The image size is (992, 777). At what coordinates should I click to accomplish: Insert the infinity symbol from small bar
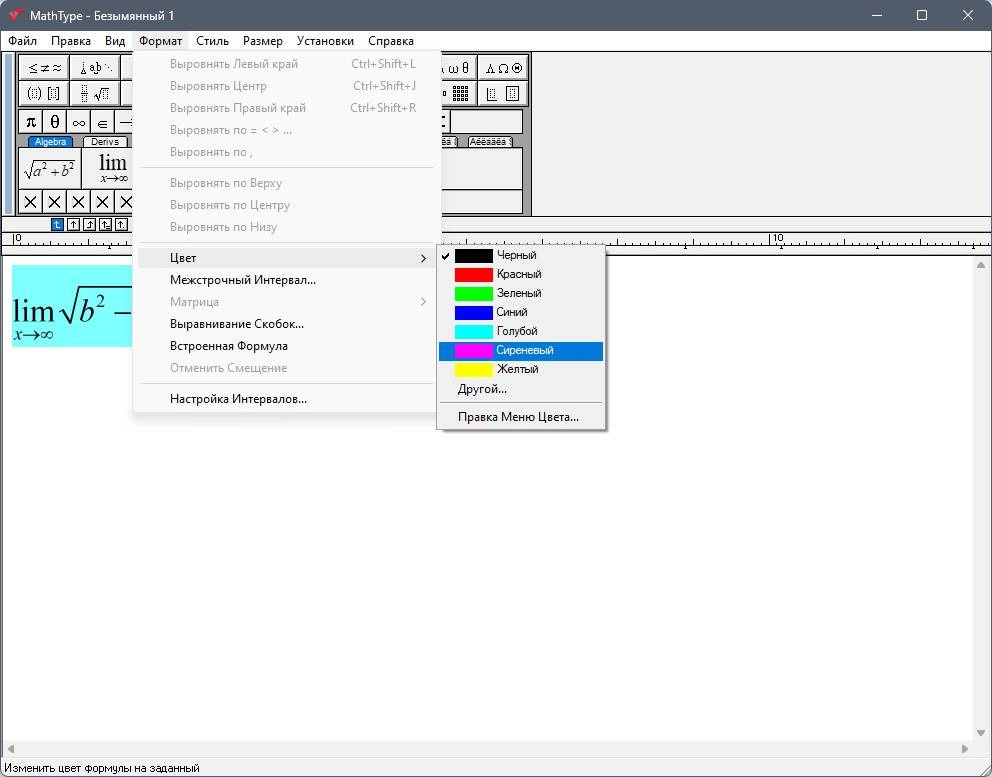pos(78,121)
